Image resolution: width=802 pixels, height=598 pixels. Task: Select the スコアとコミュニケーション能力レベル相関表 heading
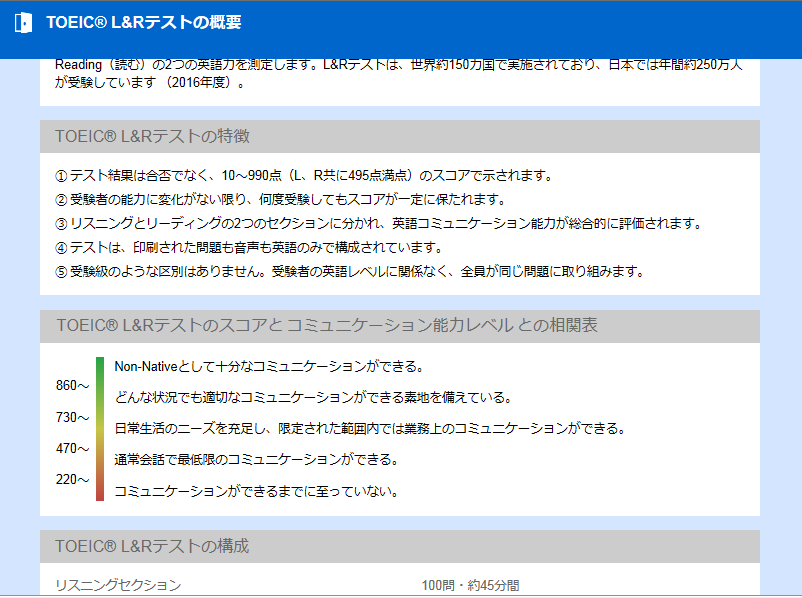click(x=328, y=326)
